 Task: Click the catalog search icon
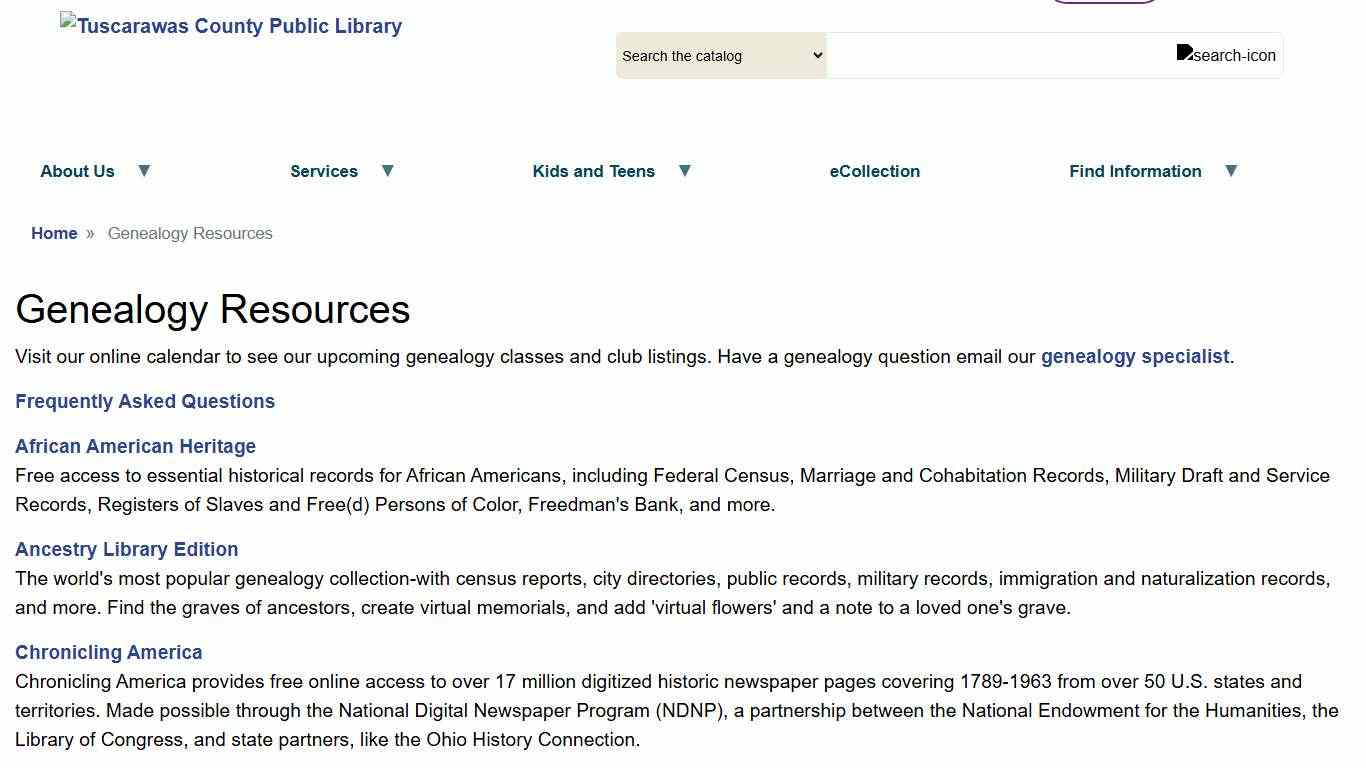pos(1227,55)
